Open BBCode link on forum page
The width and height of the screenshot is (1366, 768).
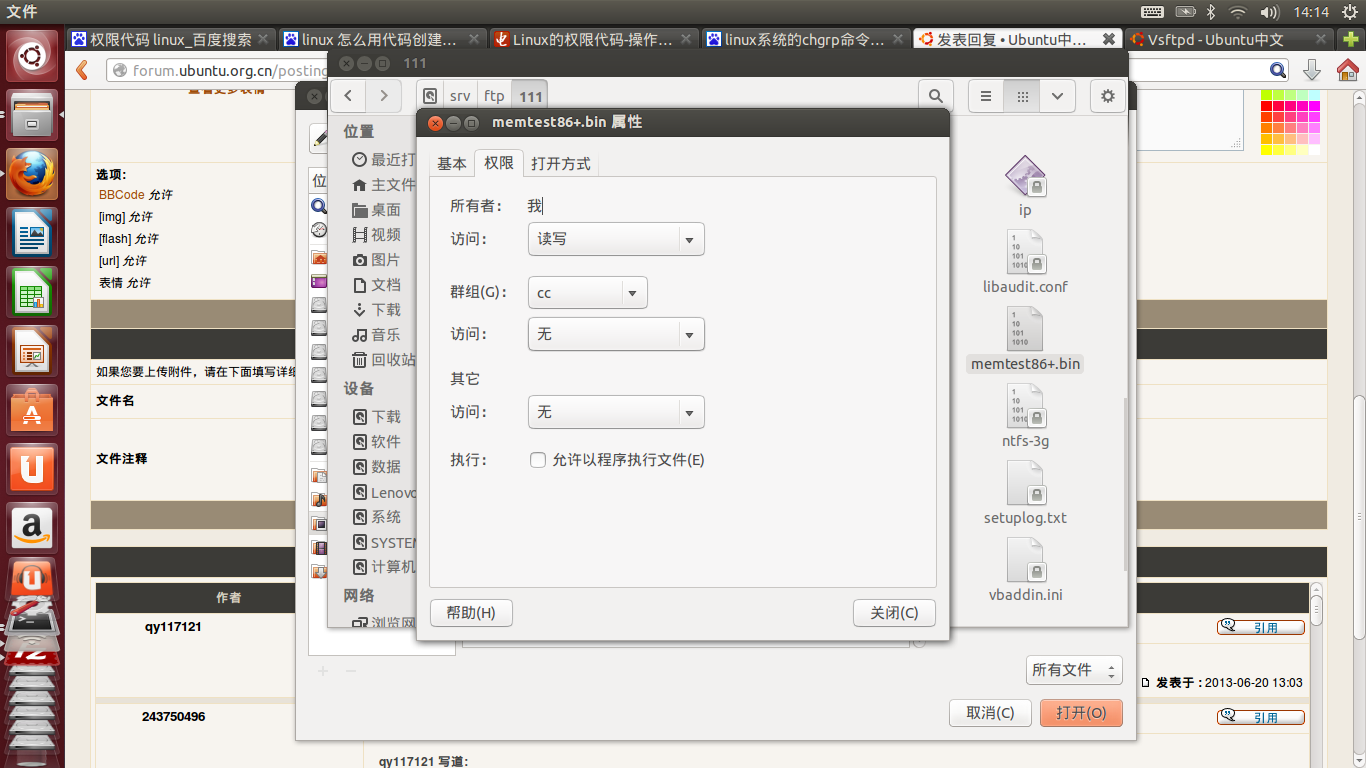click(121, 194)
